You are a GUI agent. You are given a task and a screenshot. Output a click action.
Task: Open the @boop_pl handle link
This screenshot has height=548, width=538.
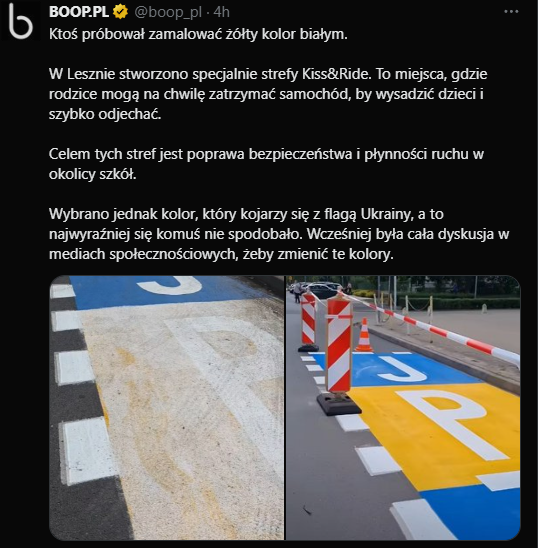(x=168, y=13)
